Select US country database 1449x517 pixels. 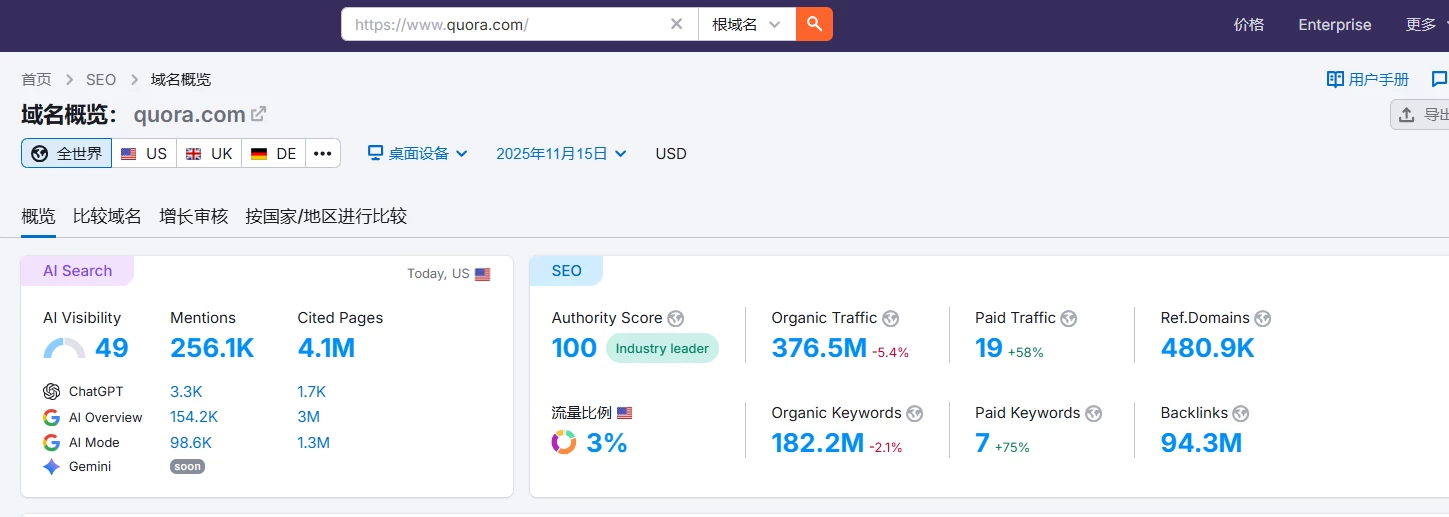pyautogui.click(x=144, y=153)
